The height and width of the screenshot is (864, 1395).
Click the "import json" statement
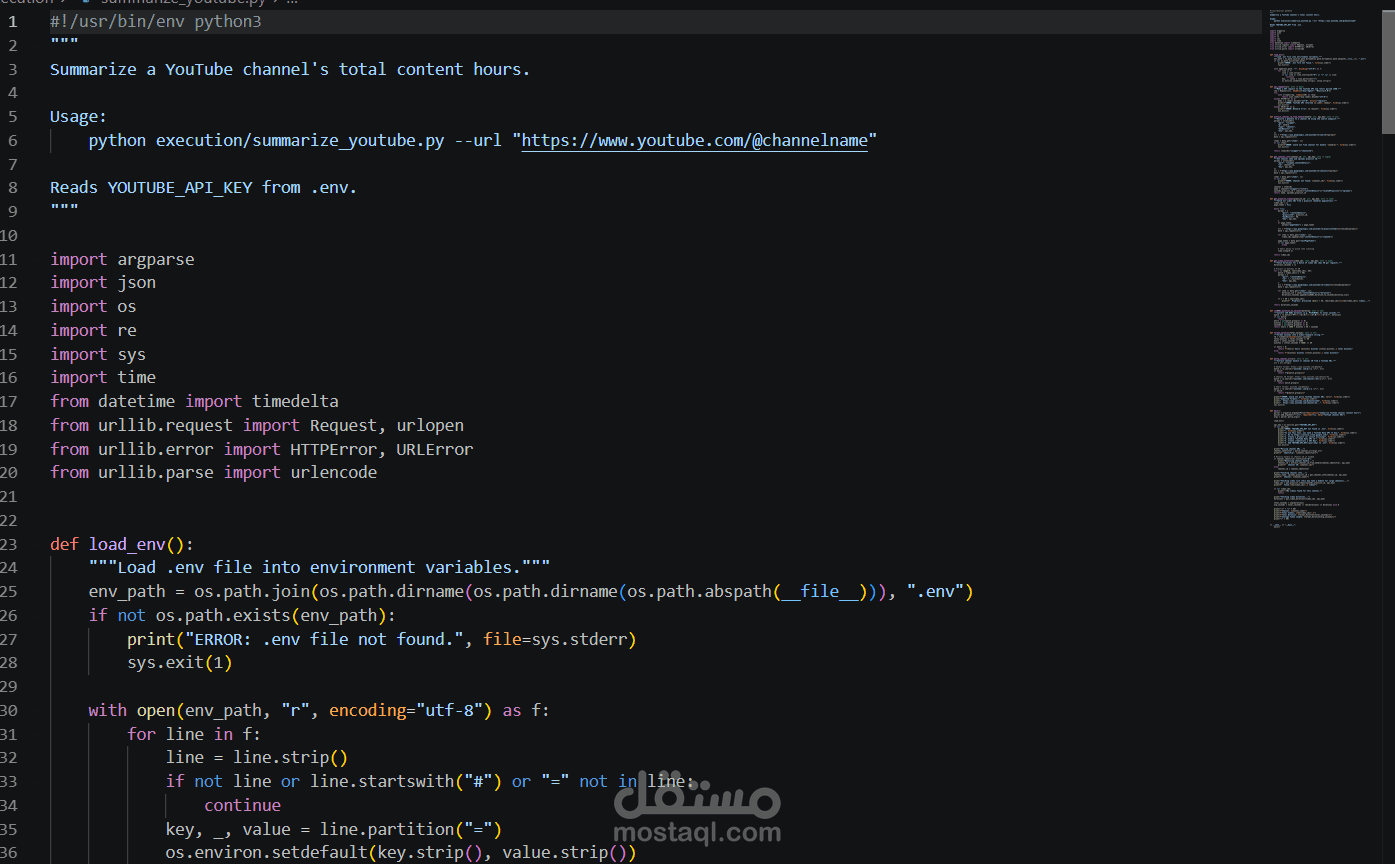tap(103, 282)
